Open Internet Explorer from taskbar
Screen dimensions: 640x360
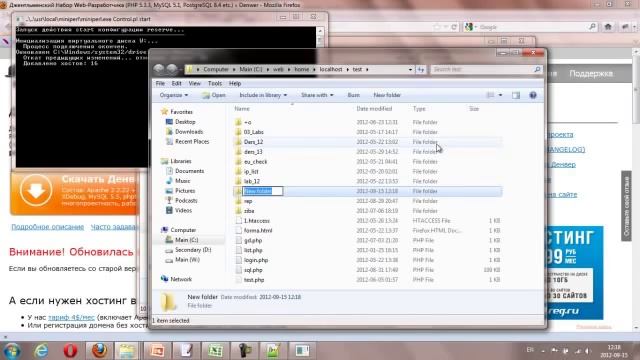click(41, 351)
